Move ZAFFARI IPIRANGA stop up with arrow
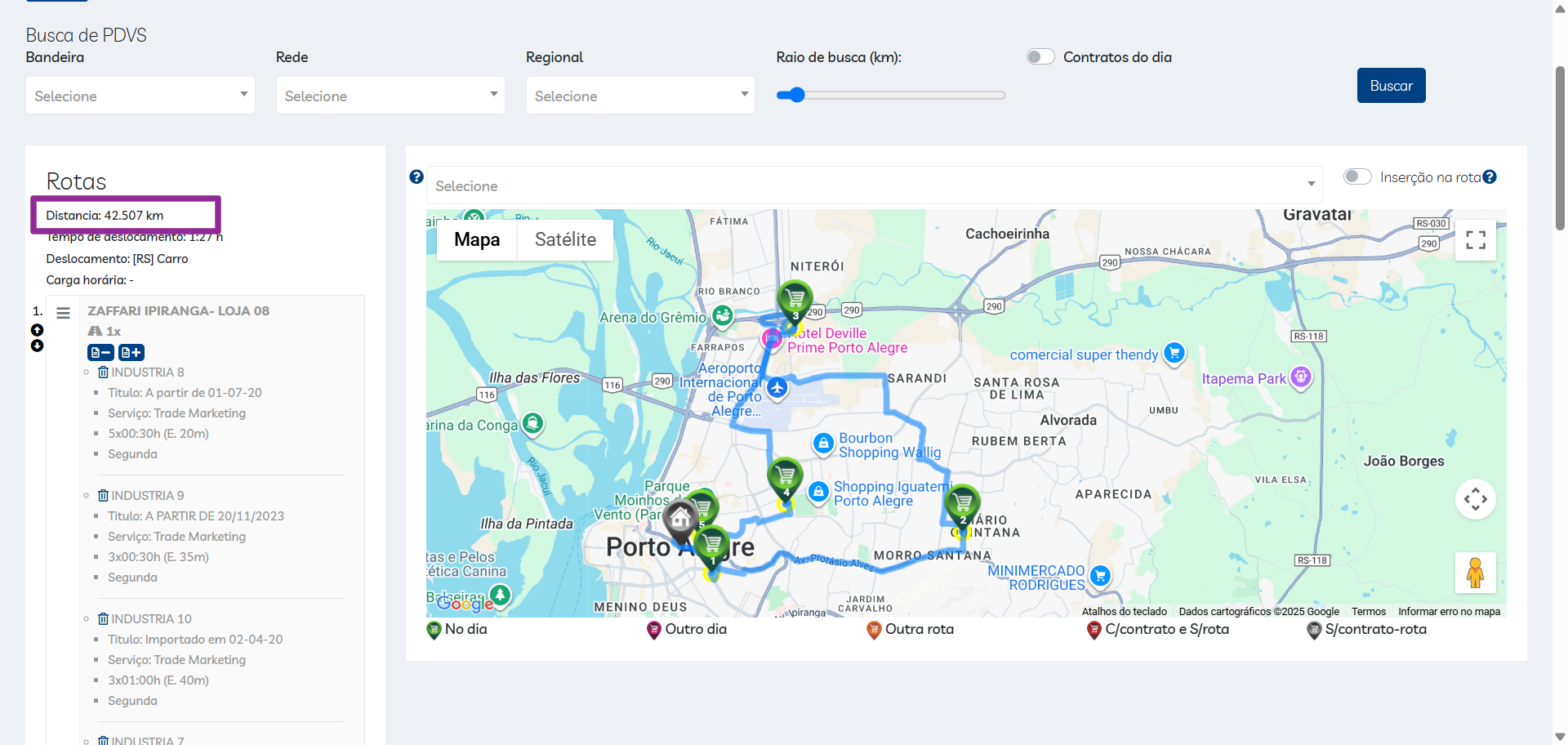The image size is (1568, 745). (x=37, y=330)
